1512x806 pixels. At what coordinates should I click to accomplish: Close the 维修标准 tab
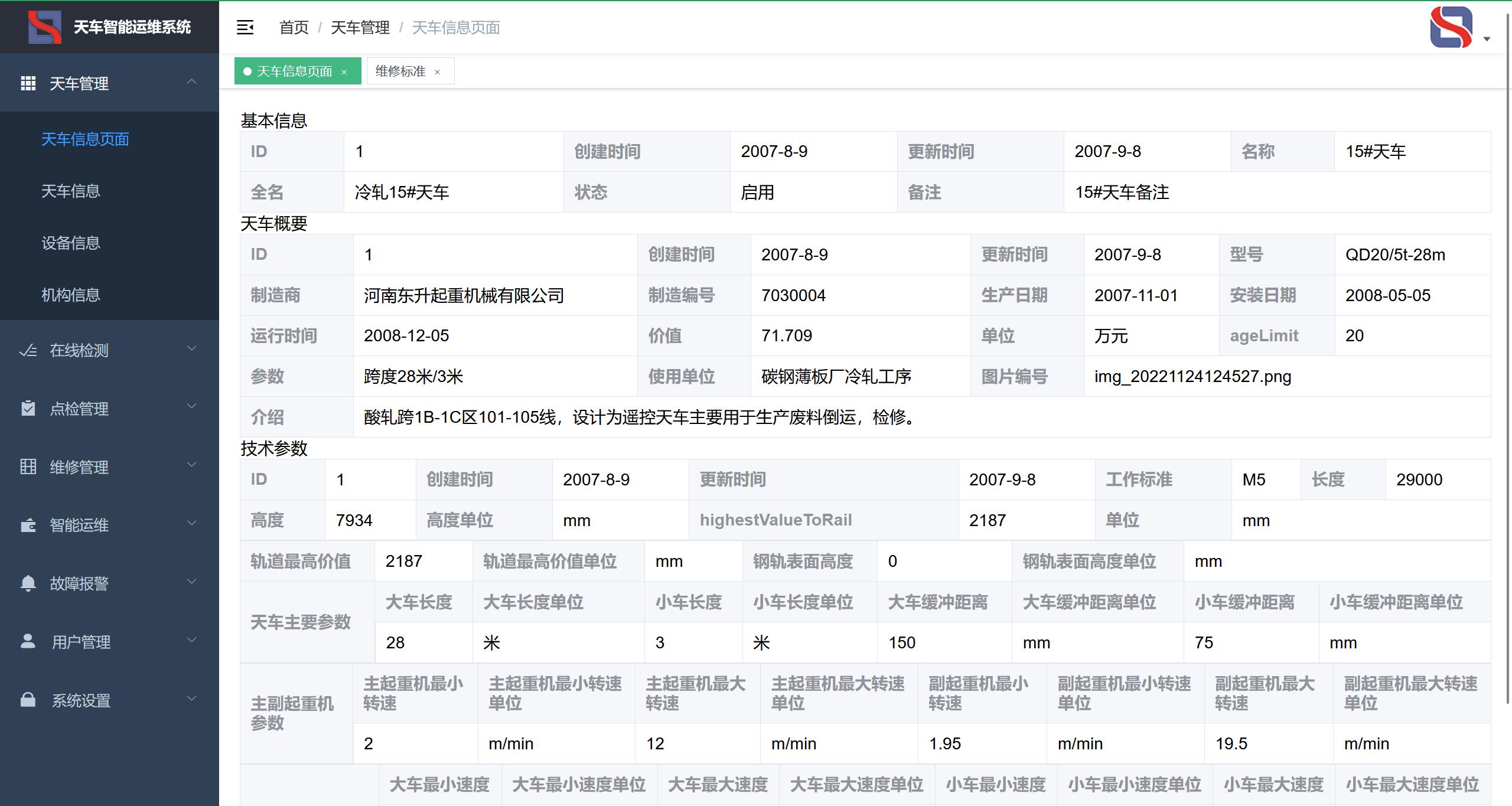click(438, 72)
